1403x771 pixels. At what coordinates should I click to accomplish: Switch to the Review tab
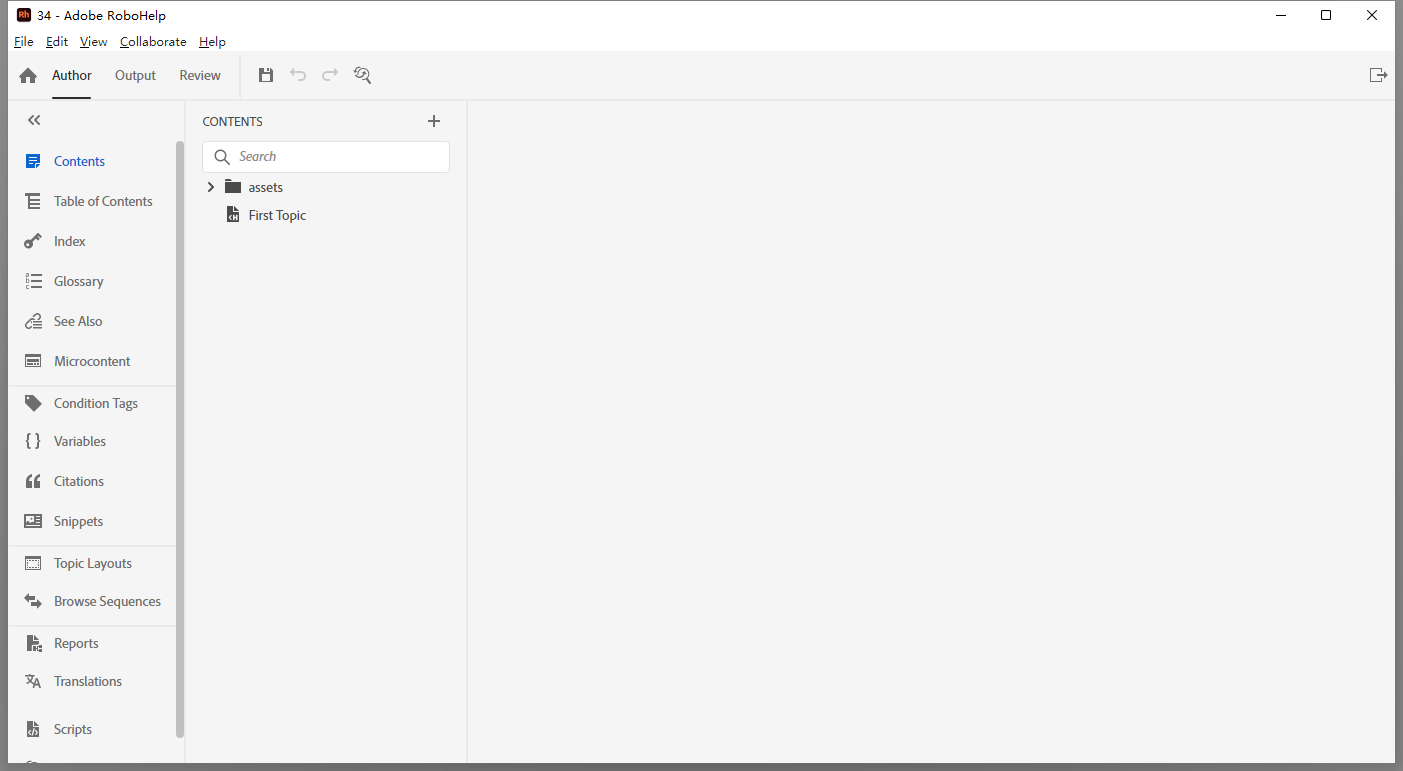[200, 76]
